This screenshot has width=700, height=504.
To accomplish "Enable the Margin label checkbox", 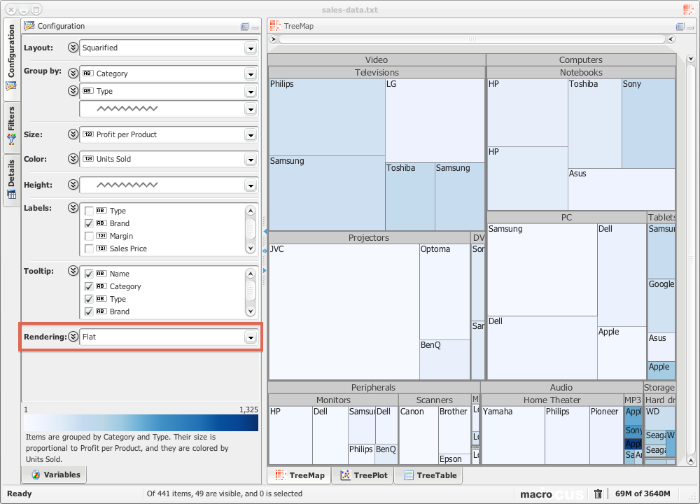I will tap(89, 236).
